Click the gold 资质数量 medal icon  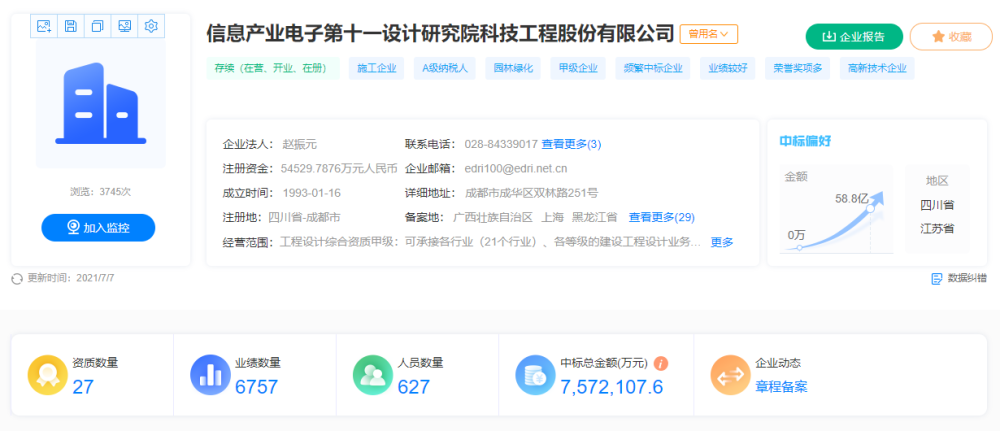(x=47, y=375)
